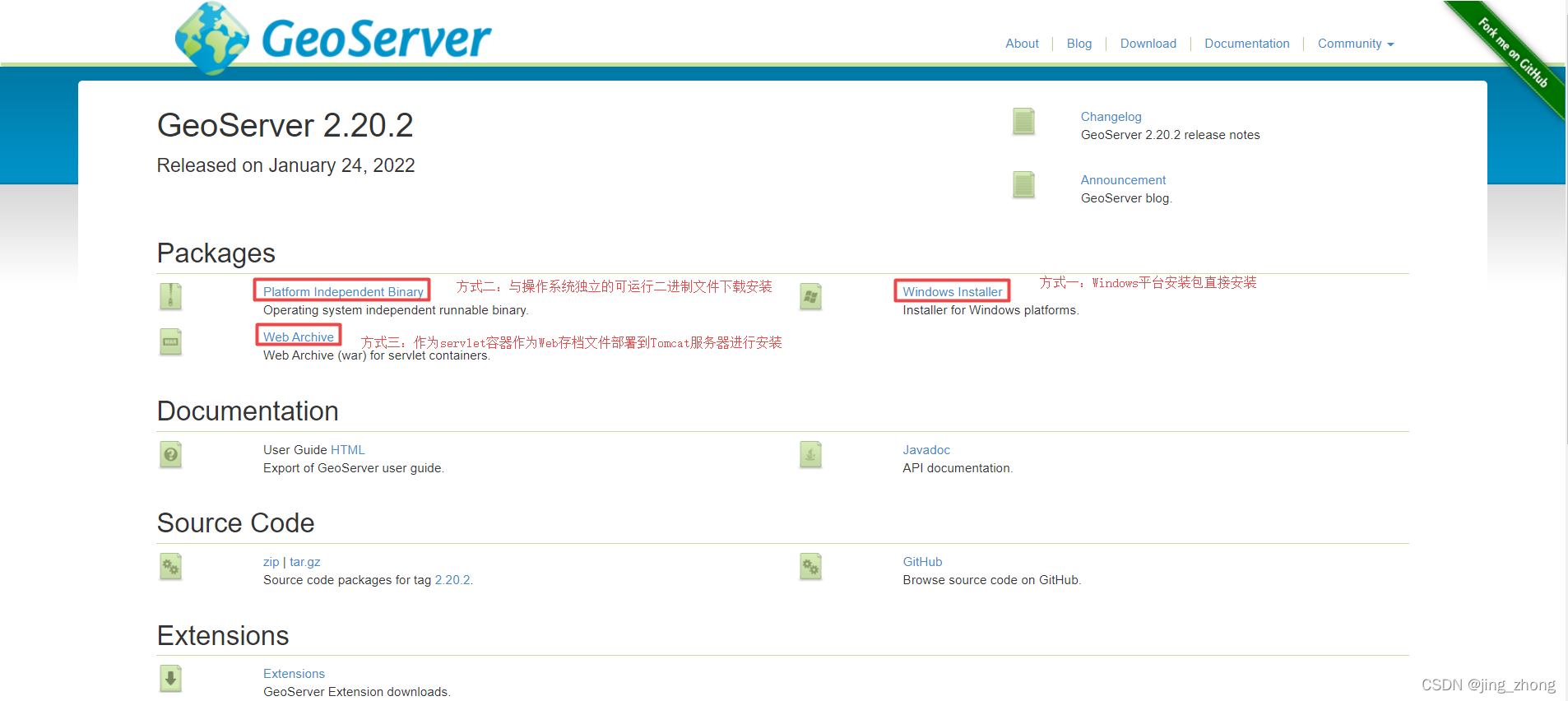The height and width of the screenshot is (701, 1568).
Task: Click the 'Source Code' section heading
Action: pyautogui.click(x=235, y=523)
